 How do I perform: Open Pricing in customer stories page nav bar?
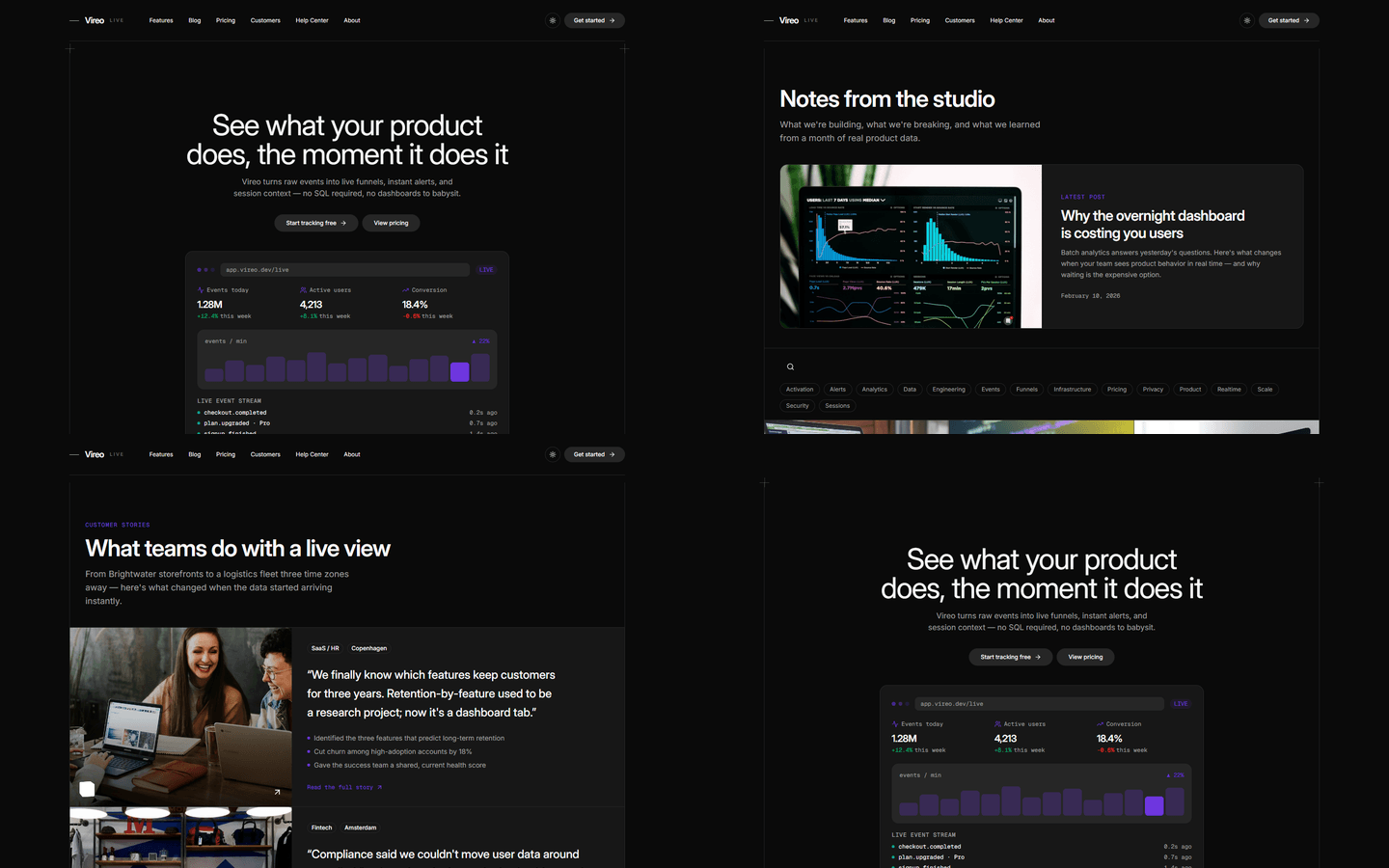[x=226, y=454]
